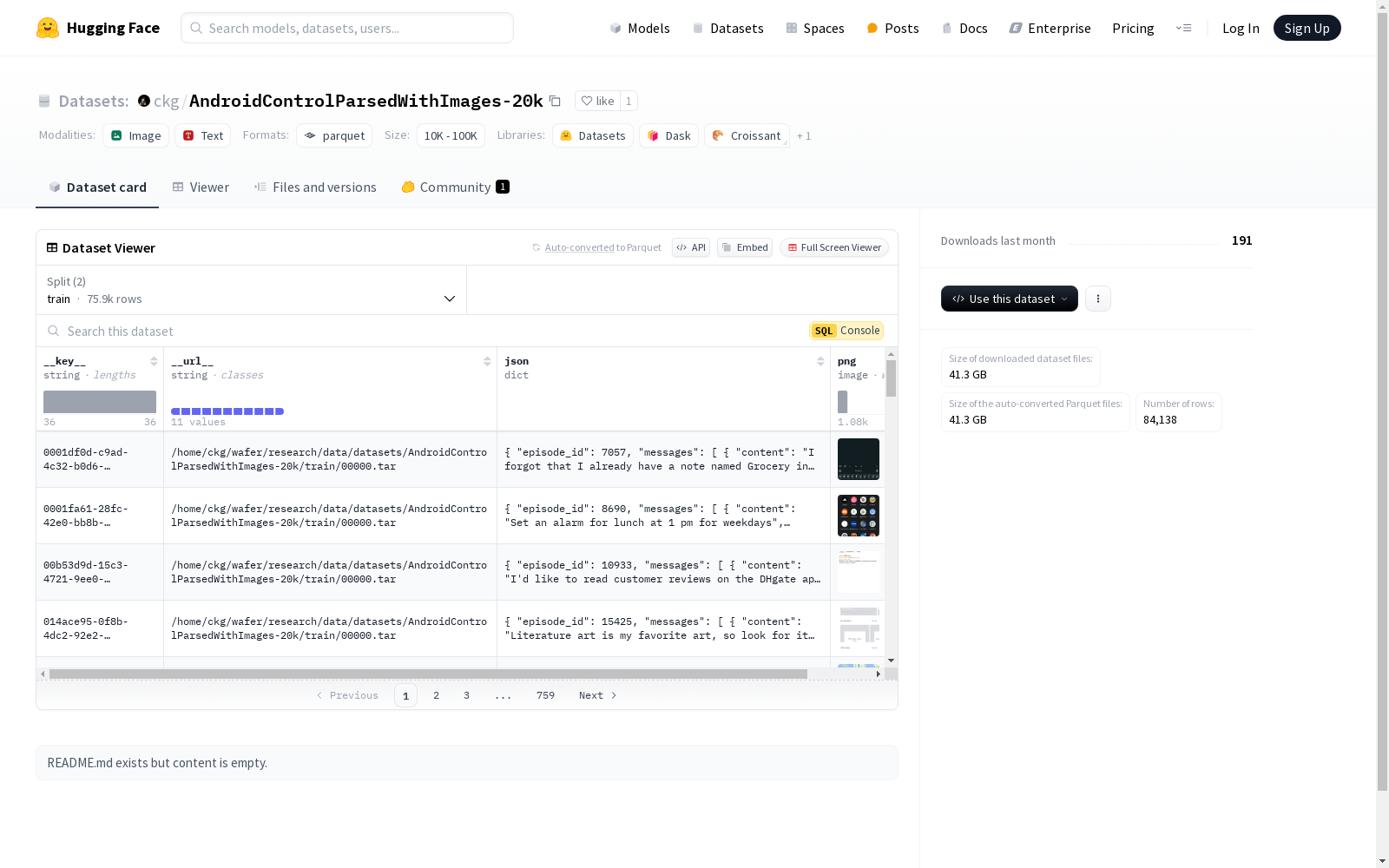Sort the __key__ column with its arrows
Viewport: 1389px width, 868px height.
[154, 361]
